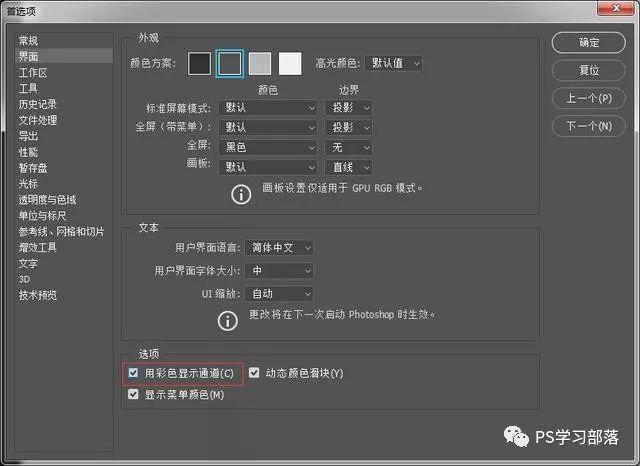The width and height of the screenshot is (640, 466).
Task: Open 全屏(带菜单) color dropdown
Action: coord(268,127)
